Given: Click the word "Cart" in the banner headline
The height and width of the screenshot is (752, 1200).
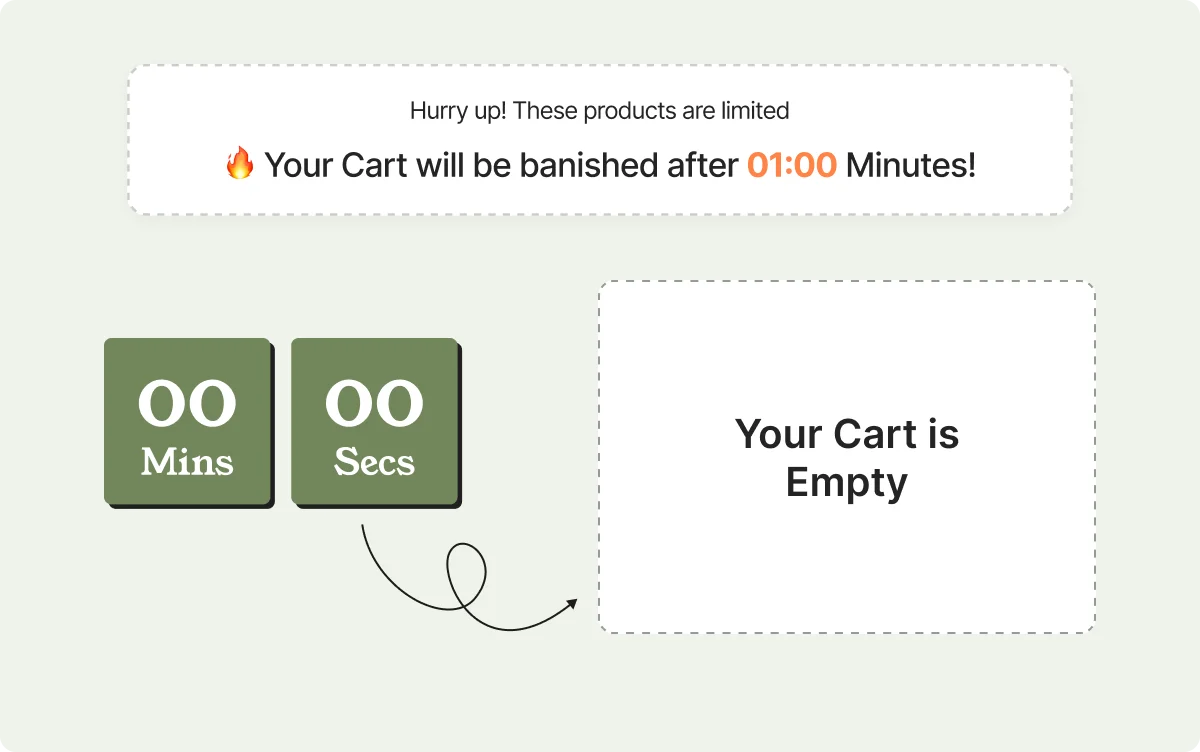Looking at the screenshot, I should click(375, 165).
